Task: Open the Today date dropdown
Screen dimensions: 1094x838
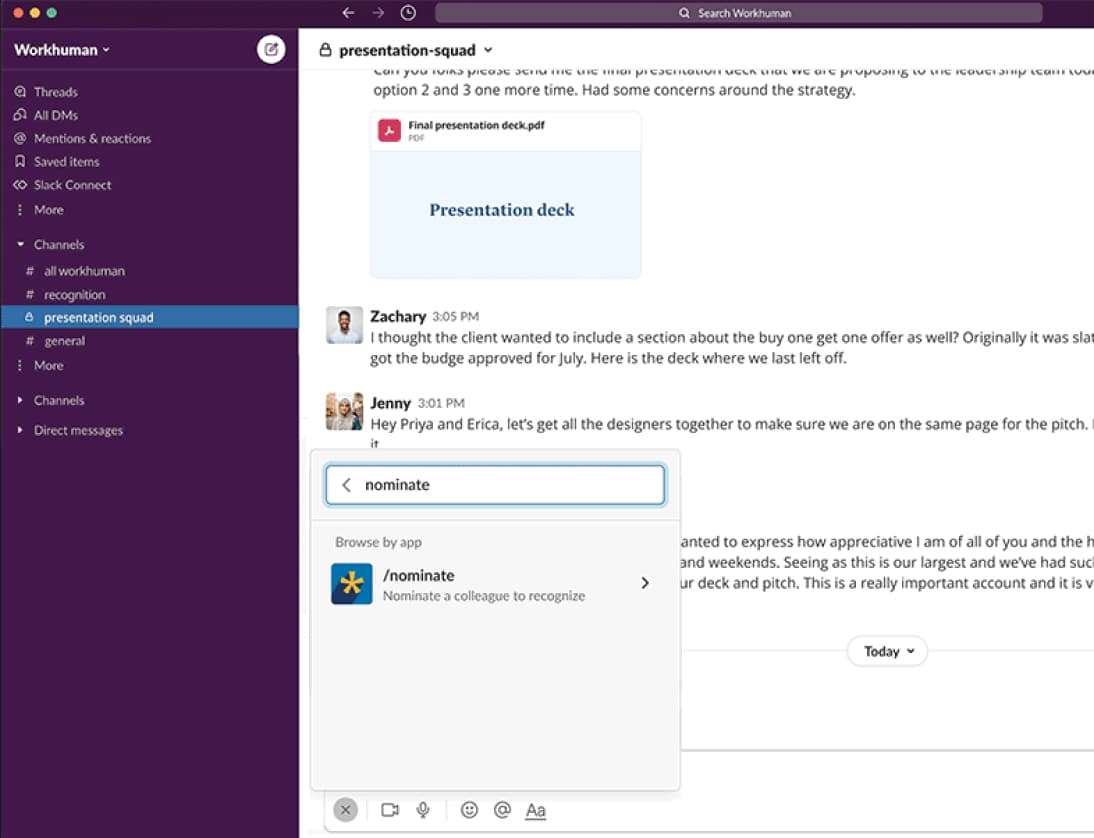Action: click(x=886, y=651)
